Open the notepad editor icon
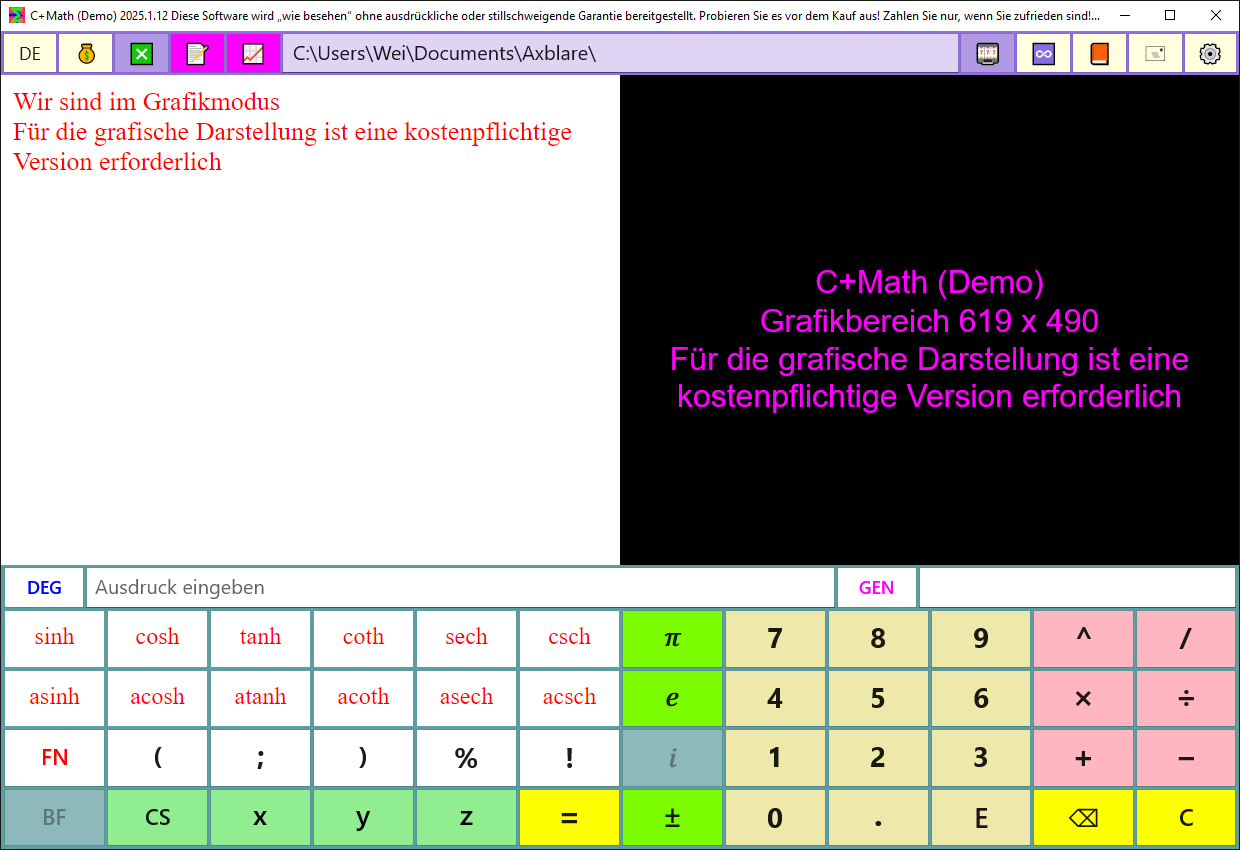The image size is (1240, 850). [198, 54]
